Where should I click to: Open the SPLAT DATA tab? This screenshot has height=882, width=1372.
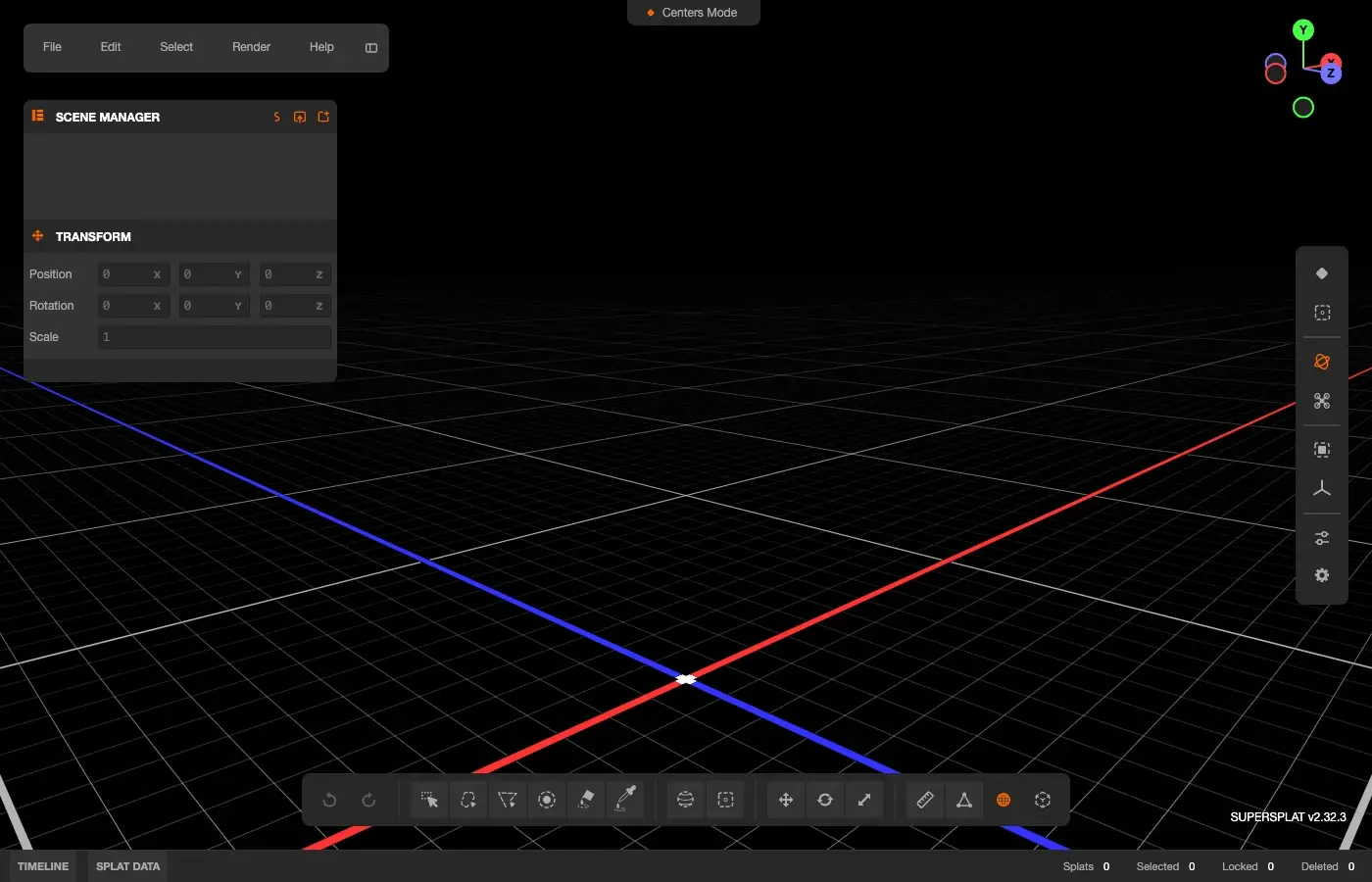[127, 866]
